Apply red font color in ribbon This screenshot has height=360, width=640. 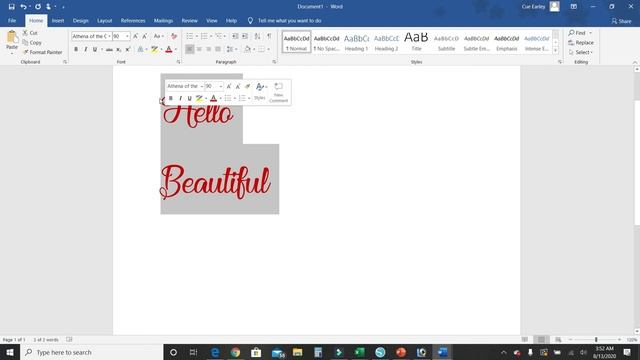coord(169,49)
